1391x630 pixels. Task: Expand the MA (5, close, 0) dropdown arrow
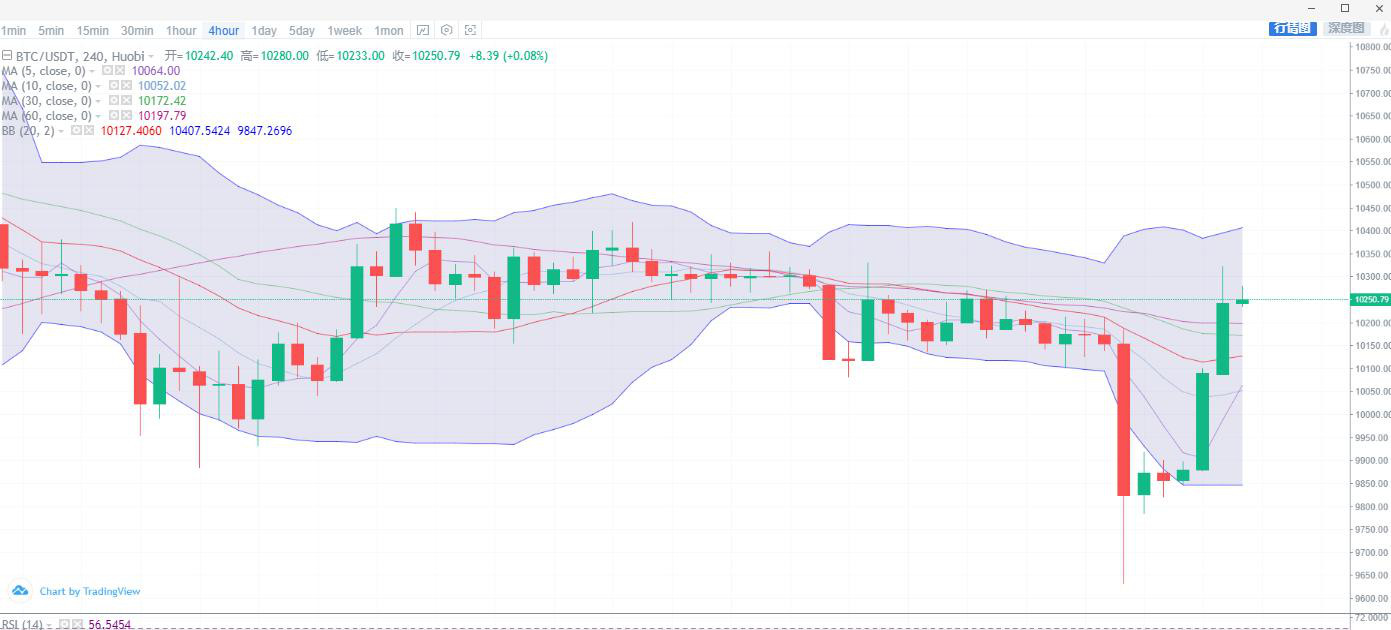93,71
